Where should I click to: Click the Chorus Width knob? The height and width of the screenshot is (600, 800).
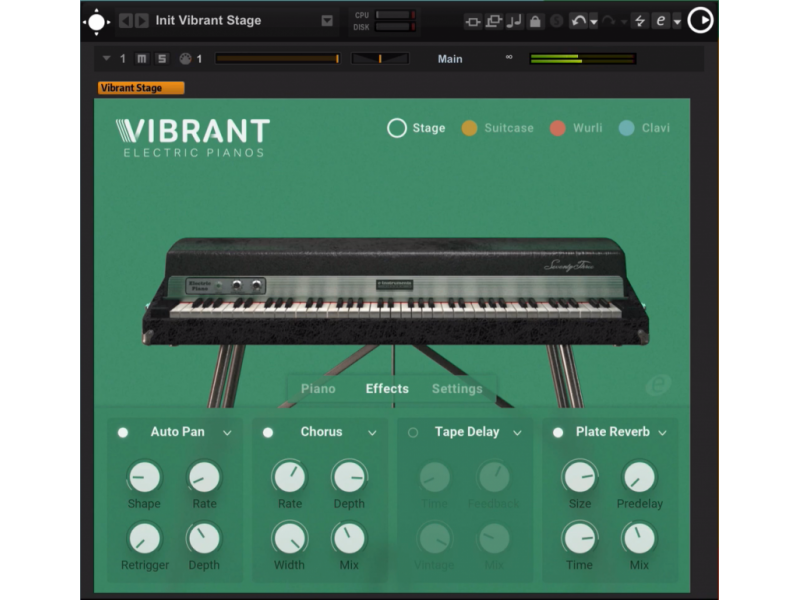(290, 539)
